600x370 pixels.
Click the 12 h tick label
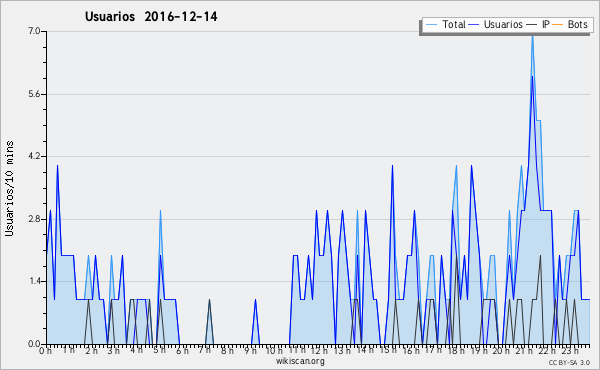point(319,350)
